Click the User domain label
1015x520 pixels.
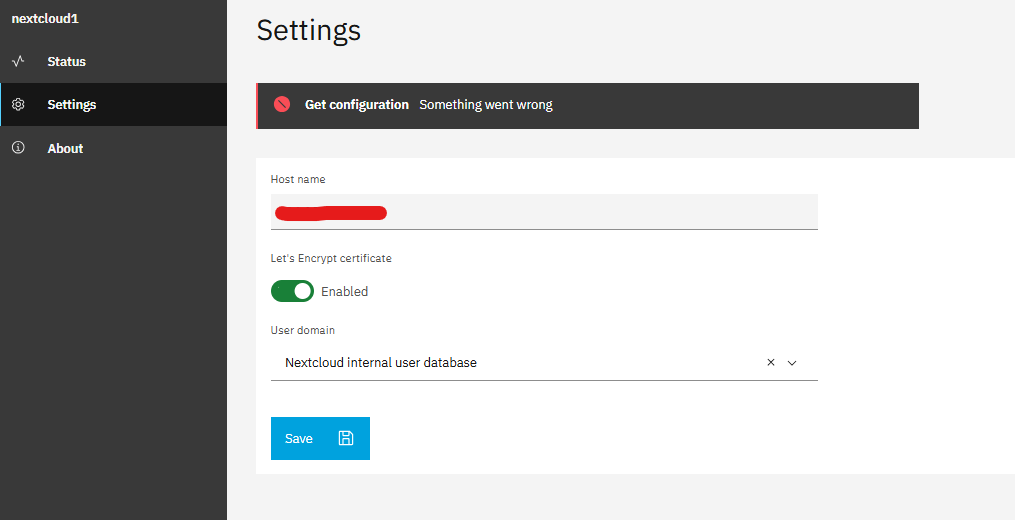pyautogui.click(x=302, y=330)
